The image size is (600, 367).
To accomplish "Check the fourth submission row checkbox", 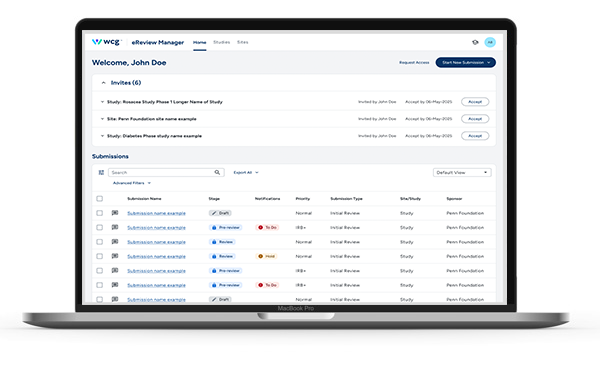I will coord(99,256).
